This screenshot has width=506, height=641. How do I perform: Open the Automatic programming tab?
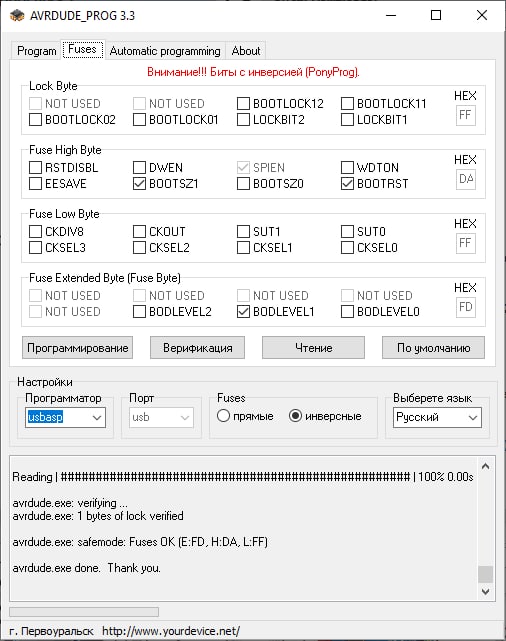(x=165, y=51)
